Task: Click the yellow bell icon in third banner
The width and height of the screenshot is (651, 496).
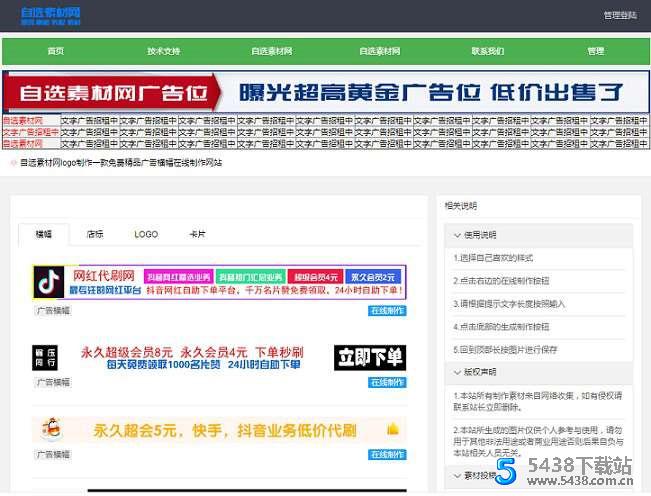Action: click(392, 429)
